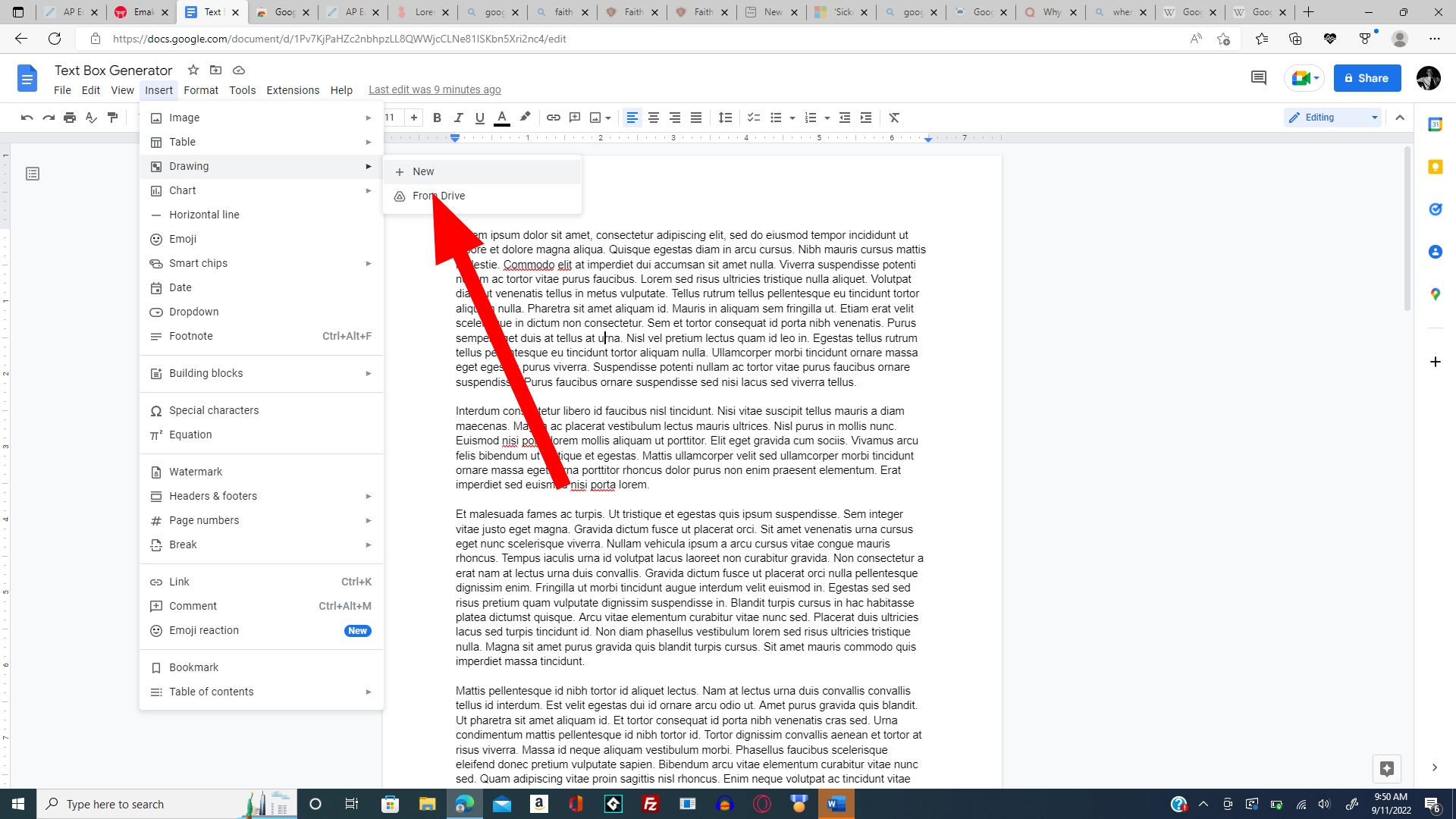Click the text color swatch icon

click(x=502, y=118)
